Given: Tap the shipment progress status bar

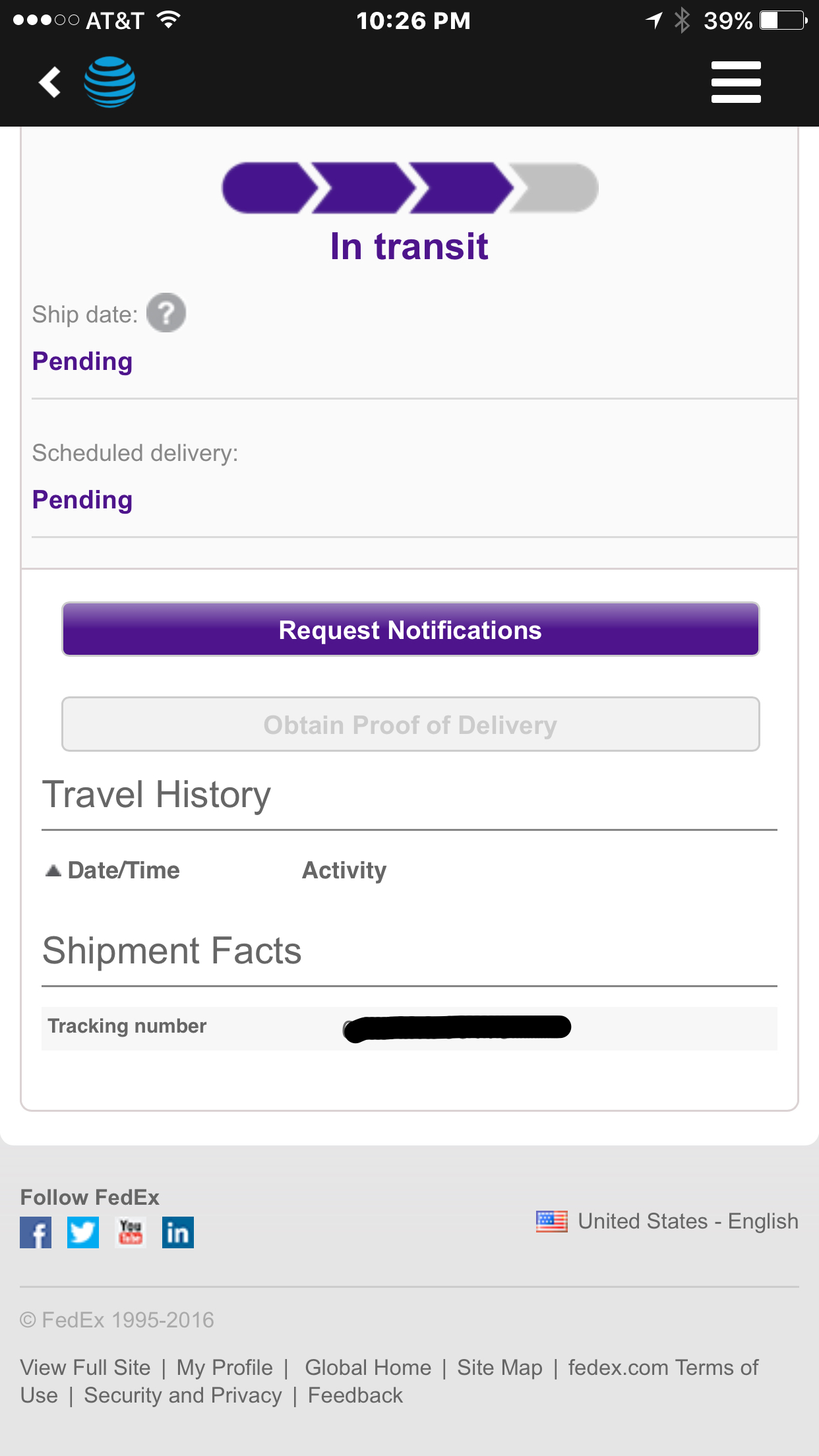Looking at the screenshot, I should (409, 189).
